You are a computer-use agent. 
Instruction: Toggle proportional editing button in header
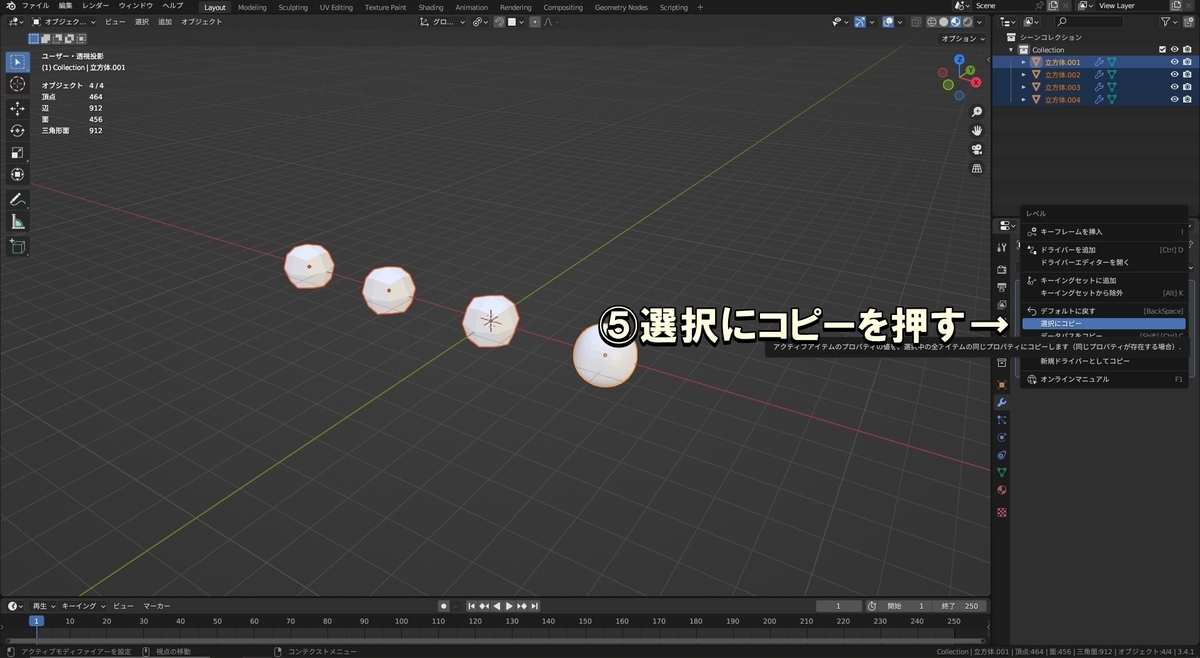(x=535, y=21)
